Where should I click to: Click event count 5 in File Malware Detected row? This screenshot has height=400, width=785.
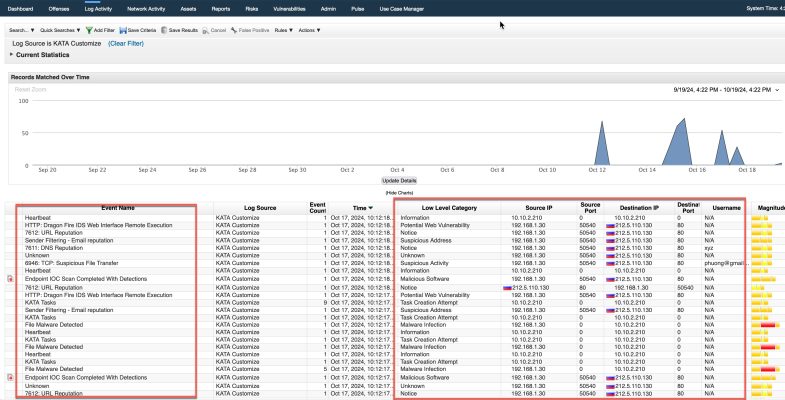point(325,369)
